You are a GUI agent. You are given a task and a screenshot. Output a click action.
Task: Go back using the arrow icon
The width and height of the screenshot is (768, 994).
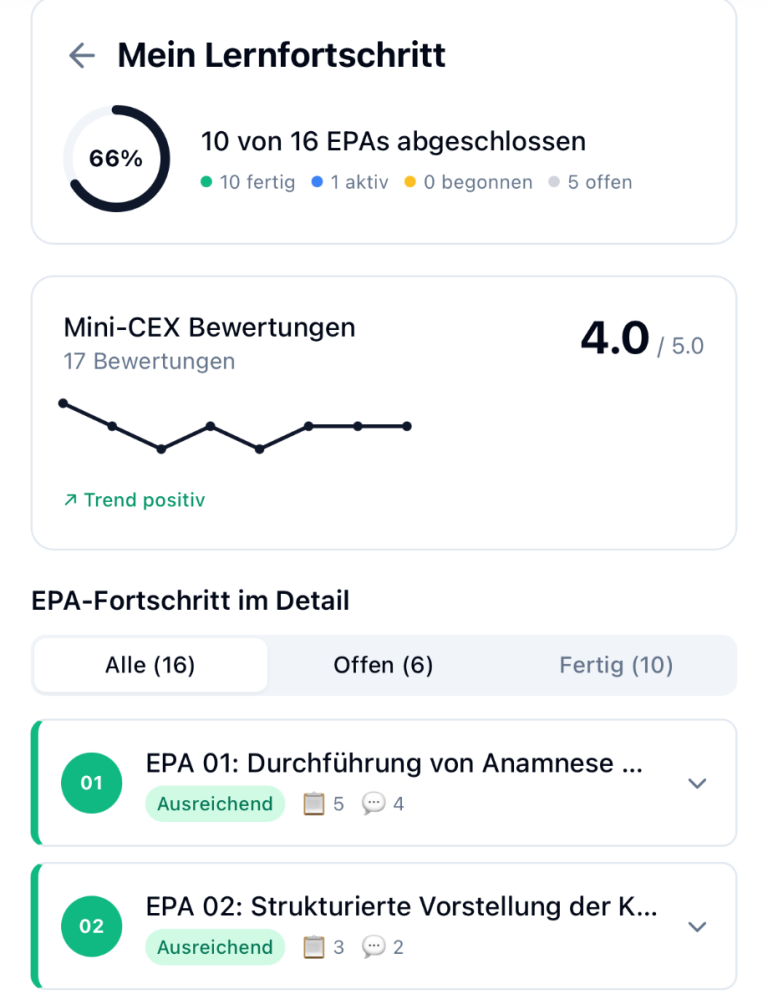point(81,56)
